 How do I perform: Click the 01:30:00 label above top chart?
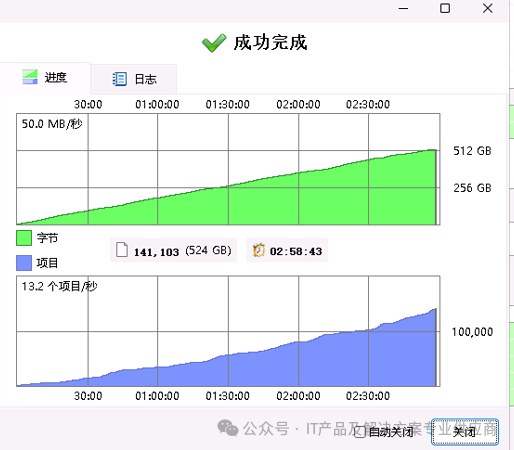(228, 105)
